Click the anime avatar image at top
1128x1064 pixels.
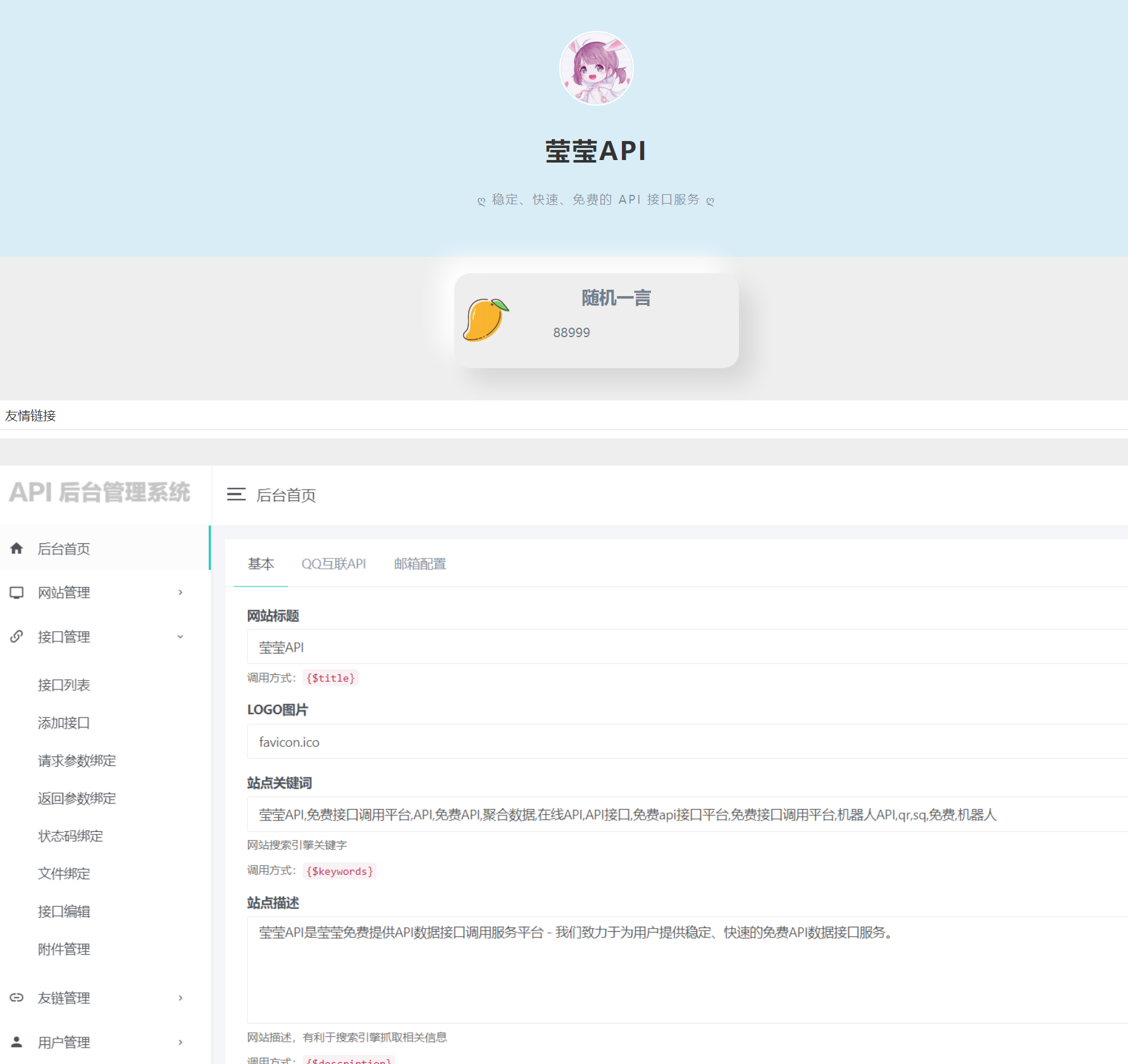[x=595, y=67]
